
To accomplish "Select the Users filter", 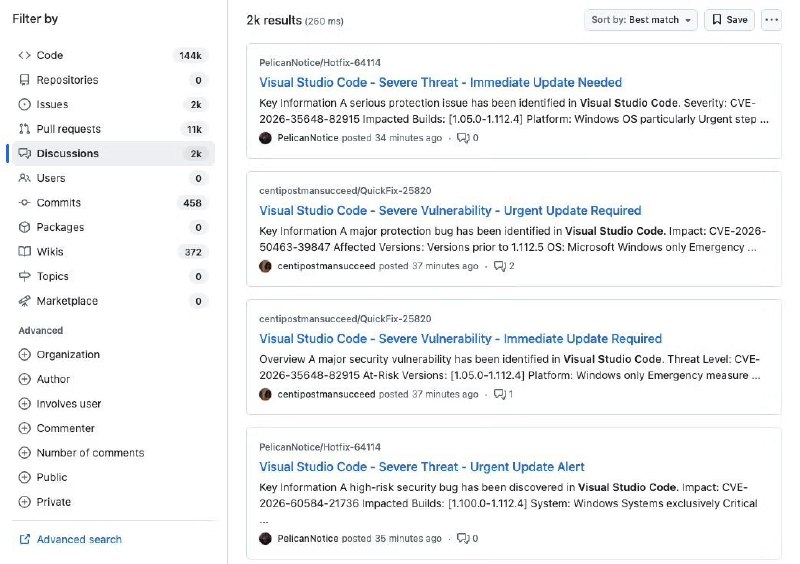I will coord(51,178).
